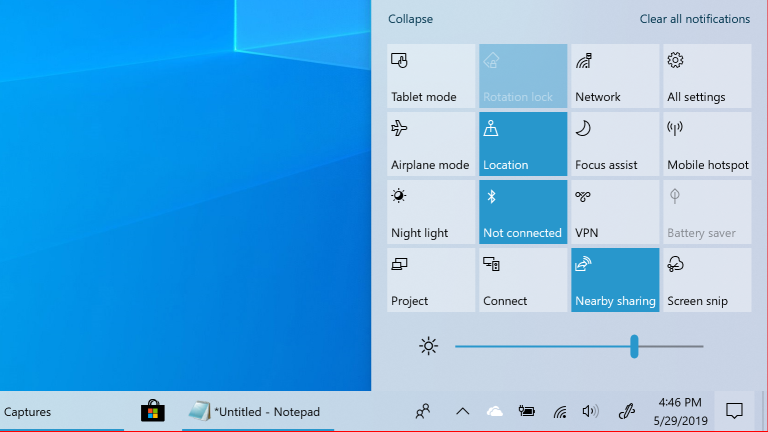Click the Microsoft Store taskbar icon
Screen dimensions: 768x432
tap(153, 411)
